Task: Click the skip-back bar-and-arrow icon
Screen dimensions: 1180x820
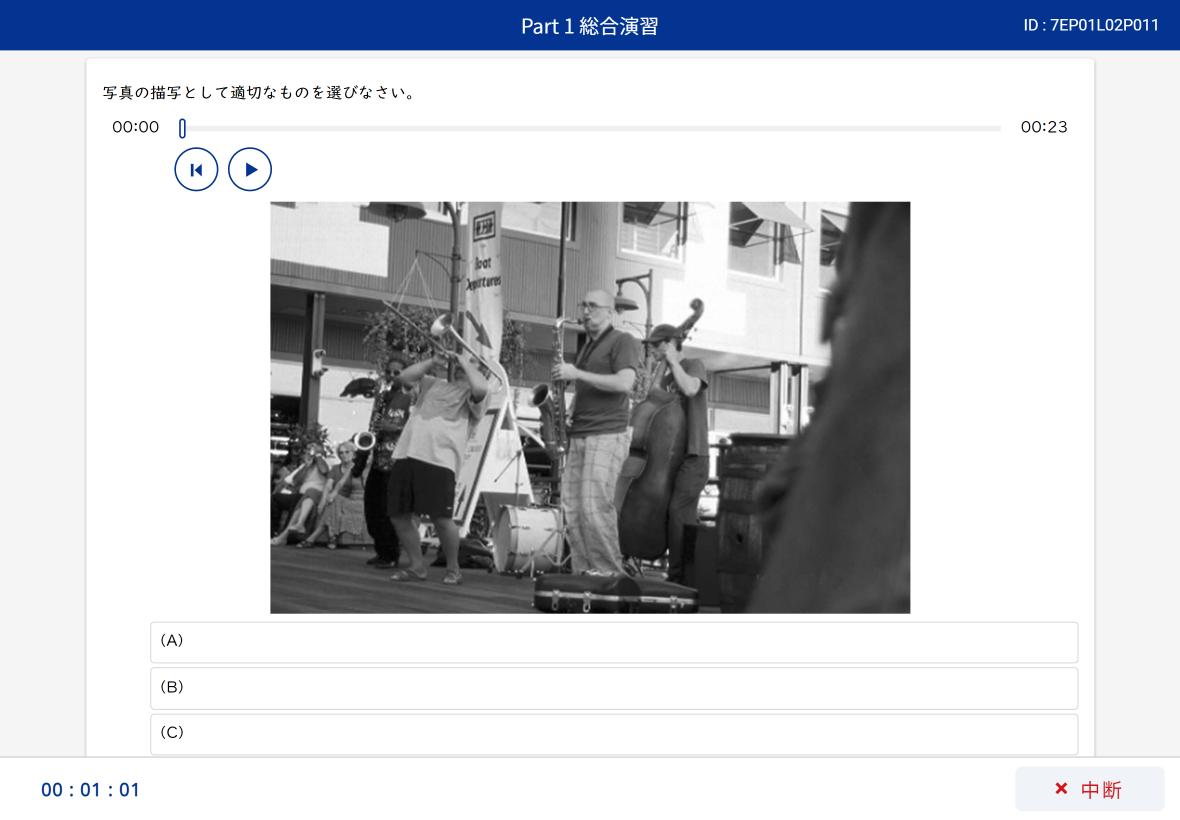Action: pyautogui.click(x=196, y=169)
